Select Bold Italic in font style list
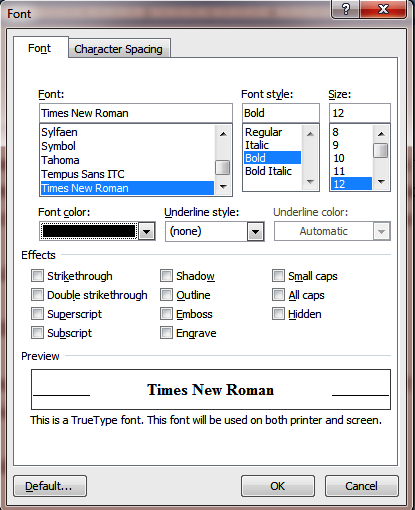This screenshot has height=510, width=415. click(x=268, y=171)
